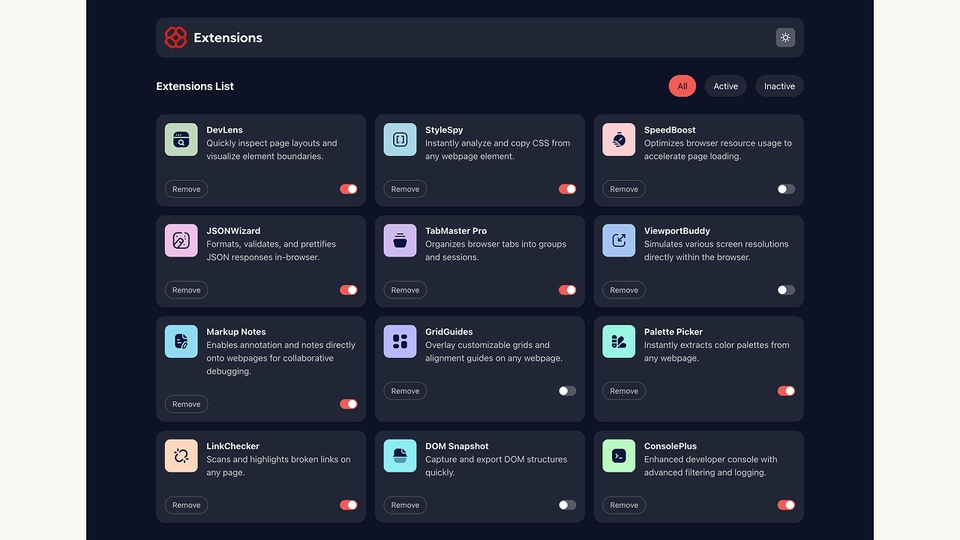Click the red Extensions logo
This screenshot has width=960, height=540.
176,38
